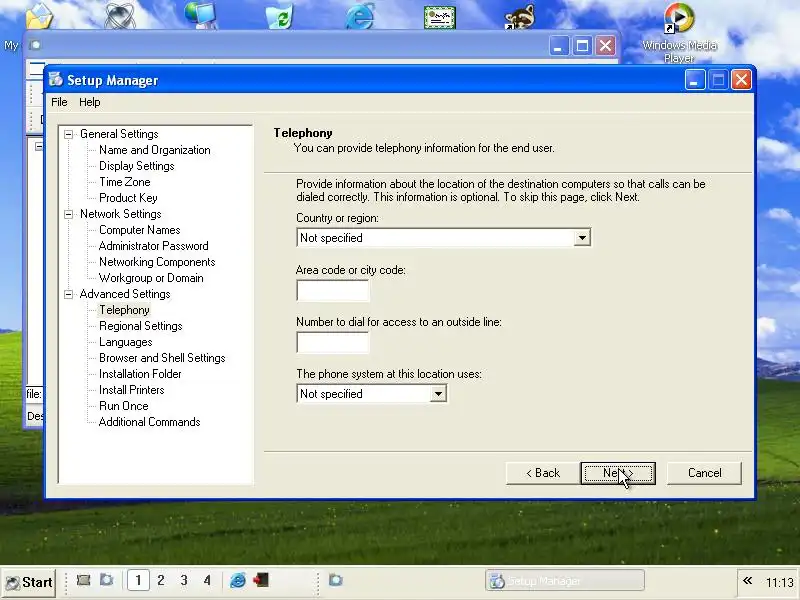Click the outside line number field
The width and height of the screenshot is (800, 600).
(x=333, y=342)
